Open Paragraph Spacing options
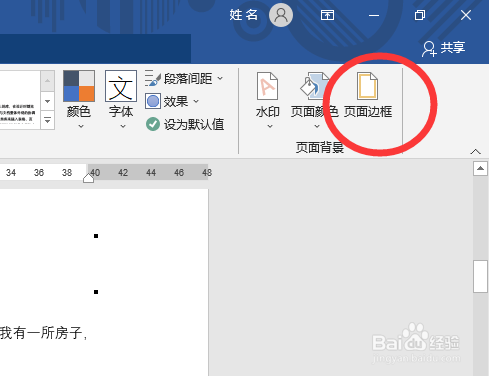 tap(184, 79)
